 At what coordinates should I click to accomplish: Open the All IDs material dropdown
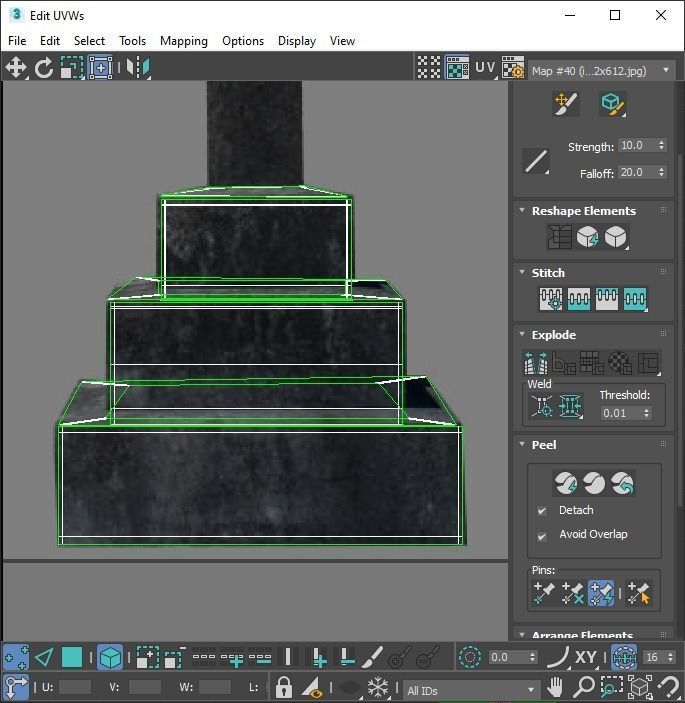pos(471,690)
